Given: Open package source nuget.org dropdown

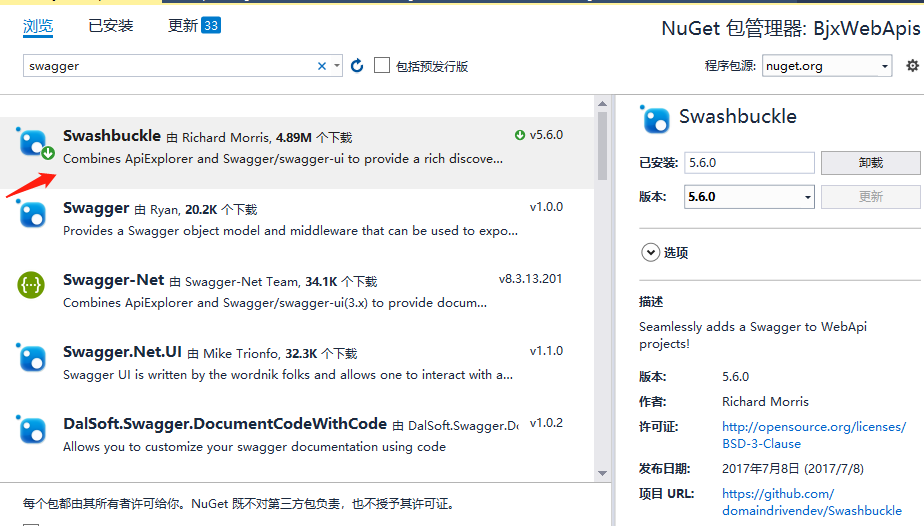Looking at the screenshot, I should click(885, 66).
